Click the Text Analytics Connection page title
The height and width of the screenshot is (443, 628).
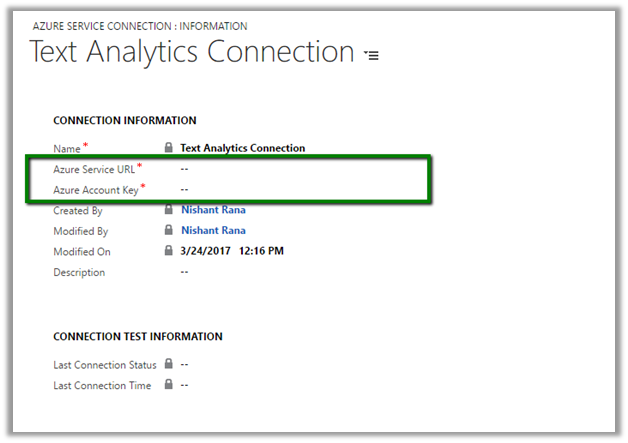coord(192,52)
